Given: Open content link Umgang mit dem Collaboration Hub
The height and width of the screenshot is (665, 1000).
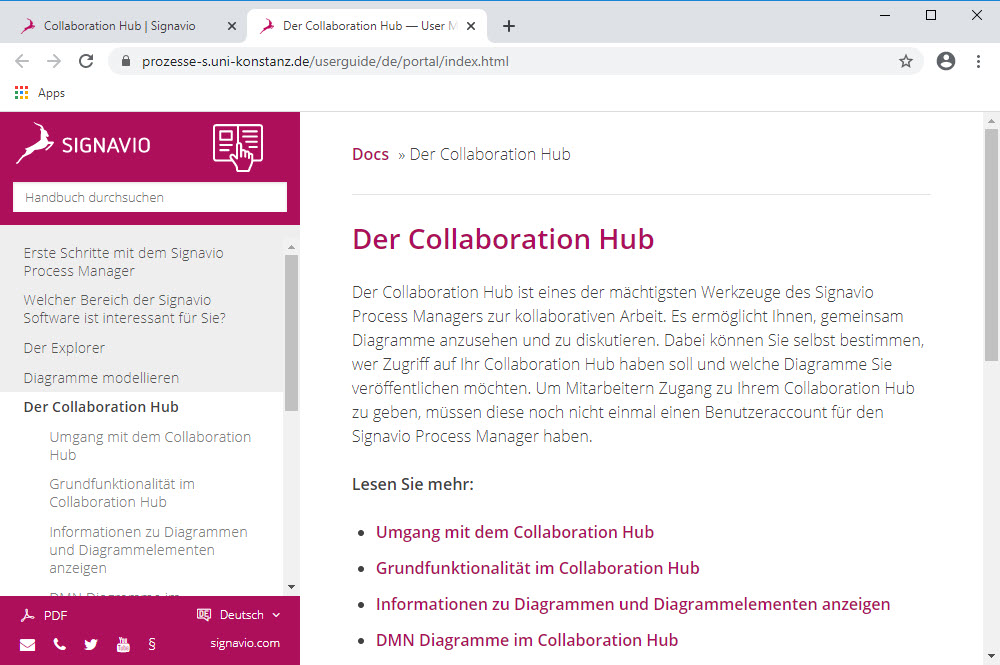Looking at the screenshot, I should click(515, 532).
